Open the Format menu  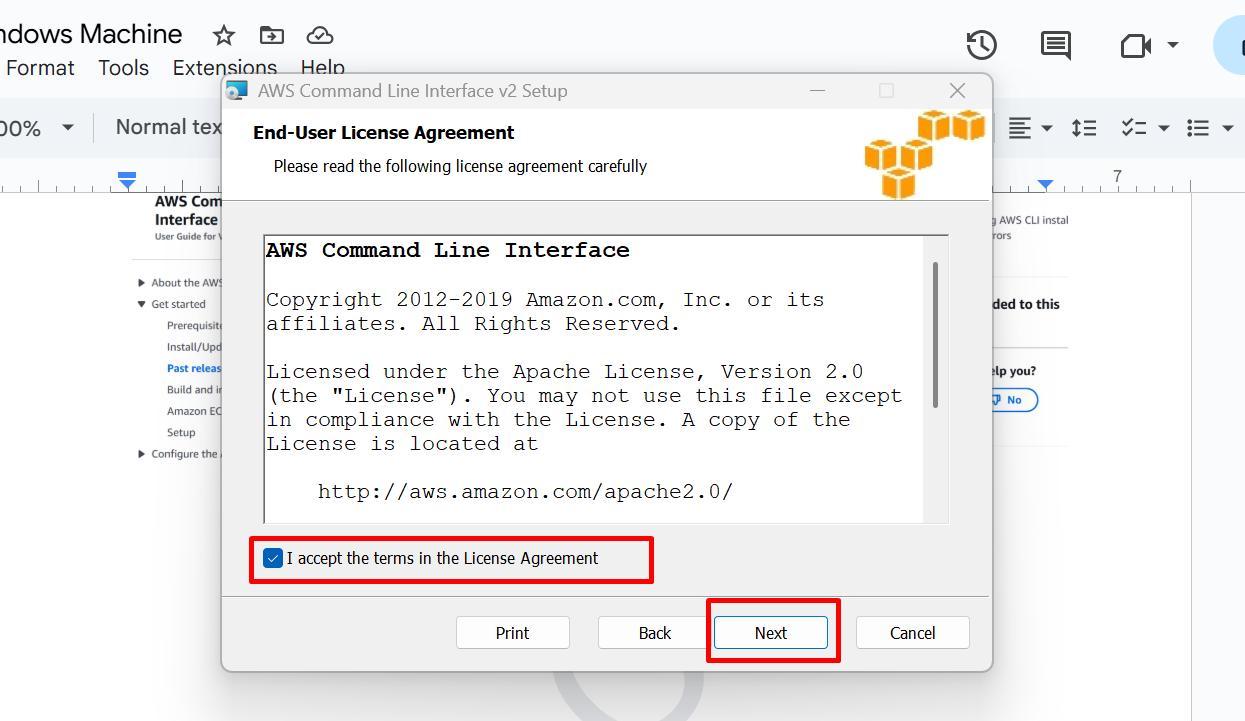coord(41,68)
